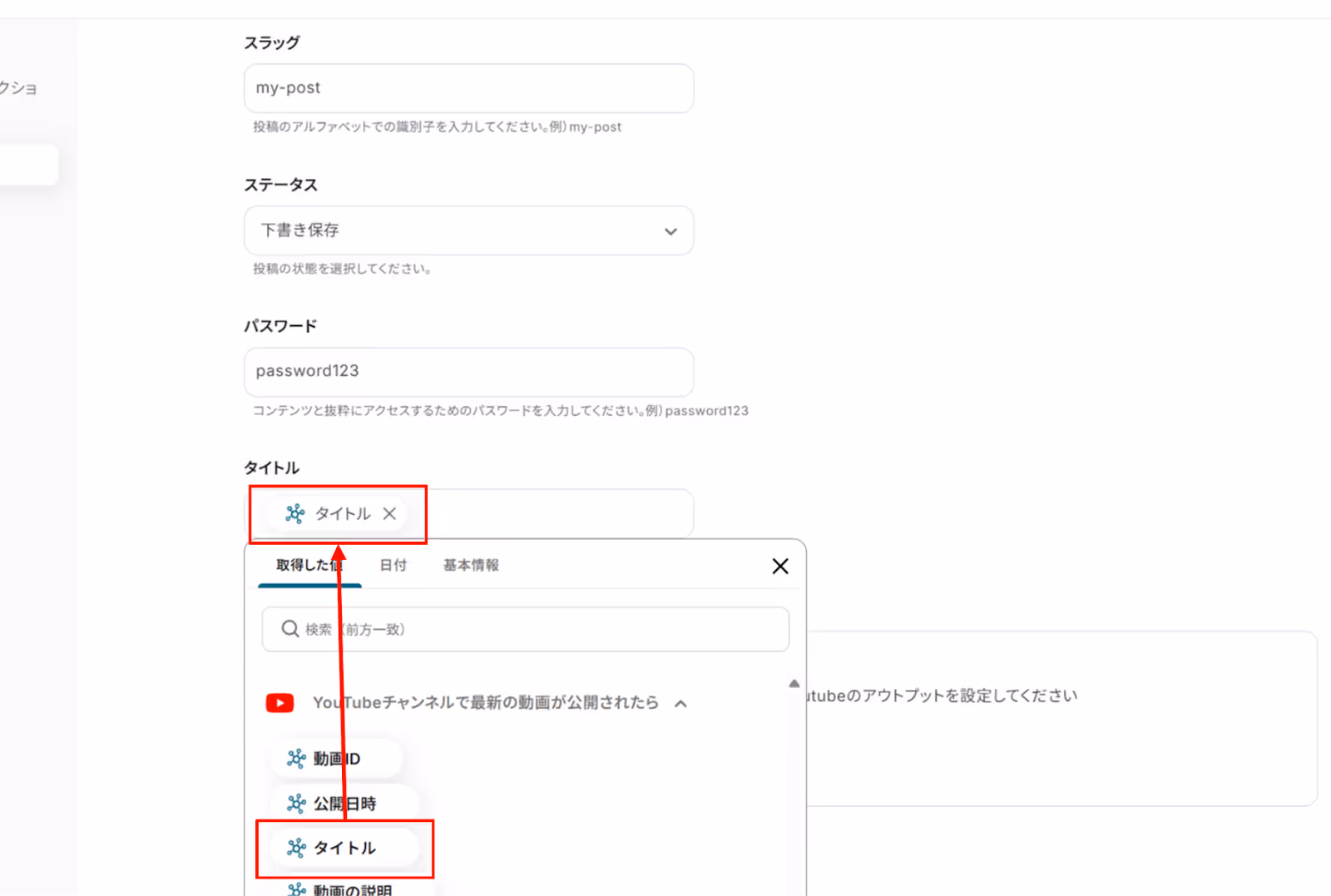The height and width of the screenshot is (896, 1331).
Task: Switch to the 日付 tab
Action: (393, 565)
